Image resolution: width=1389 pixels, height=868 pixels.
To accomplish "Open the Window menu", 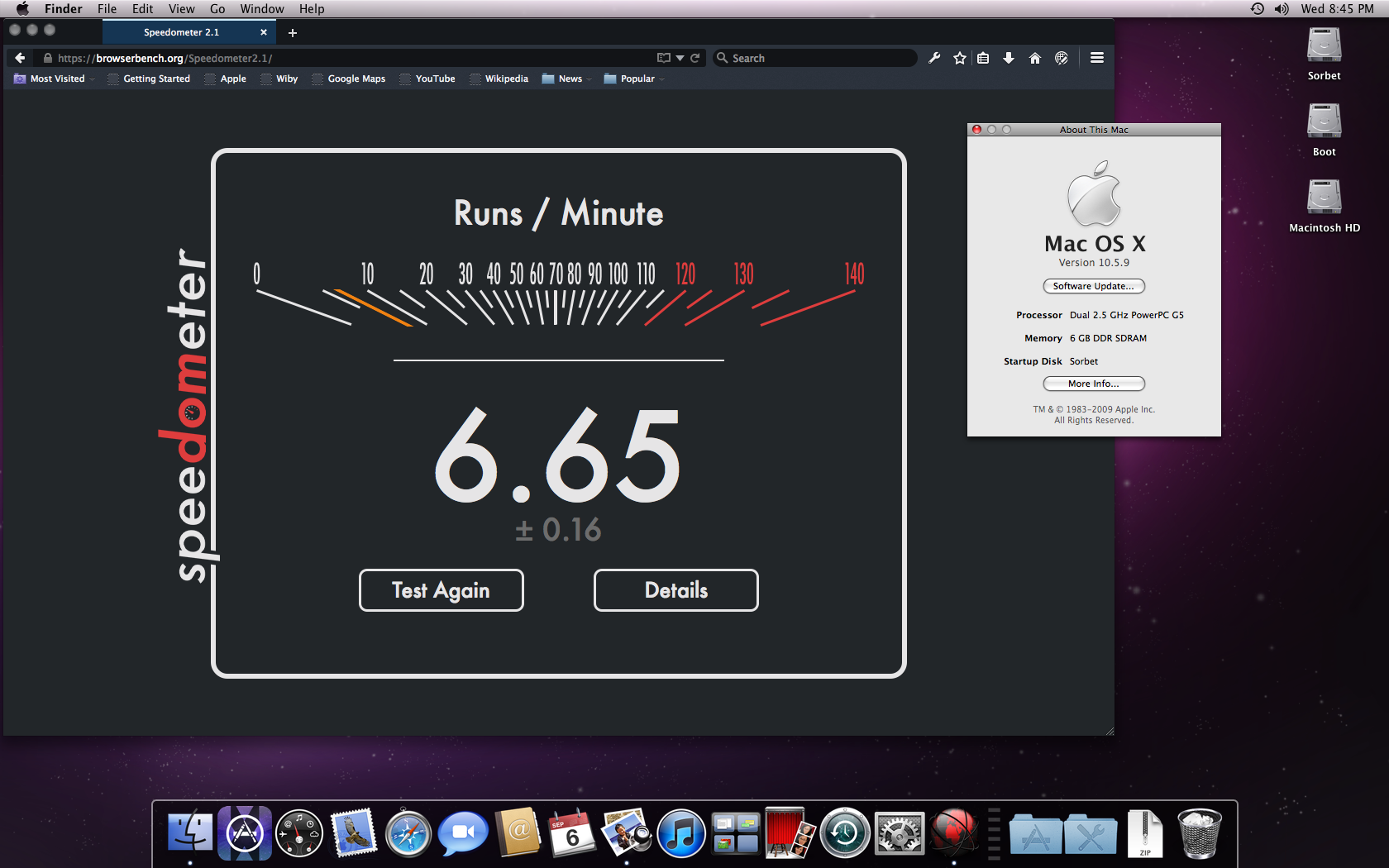I will 262,9.
